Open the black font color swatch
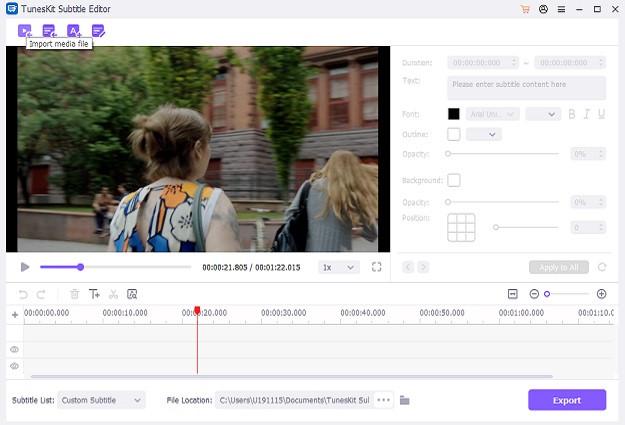625x425 pixels. 454,114
